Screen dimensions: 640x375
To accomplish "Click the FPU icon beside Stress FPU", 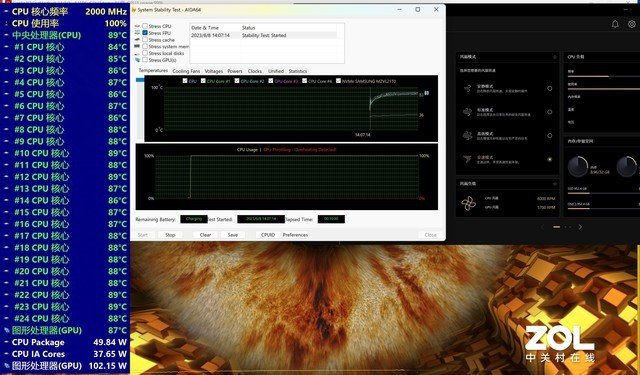I will (x=138, y=33).
